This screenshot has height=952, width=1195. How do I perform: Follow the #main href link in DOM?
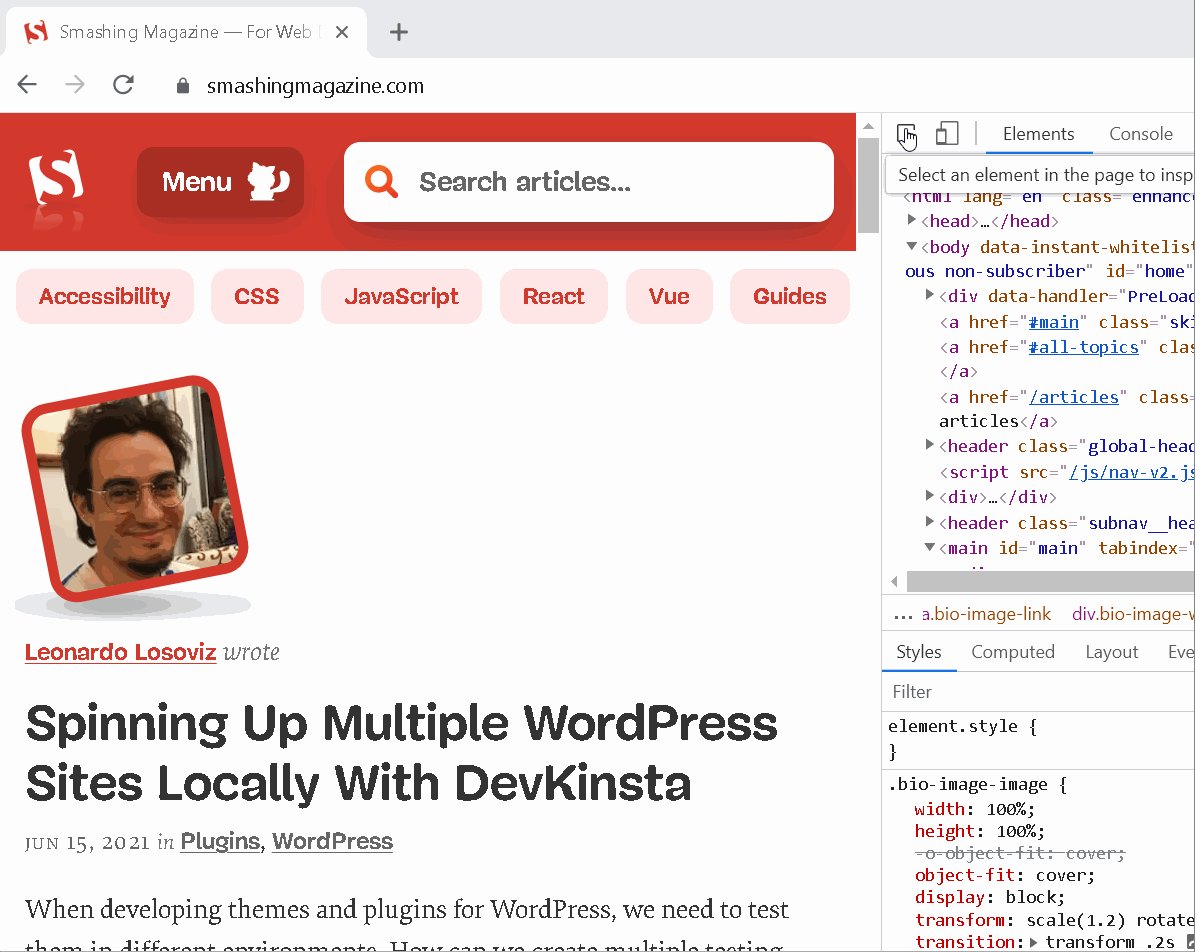point(1053,322)
